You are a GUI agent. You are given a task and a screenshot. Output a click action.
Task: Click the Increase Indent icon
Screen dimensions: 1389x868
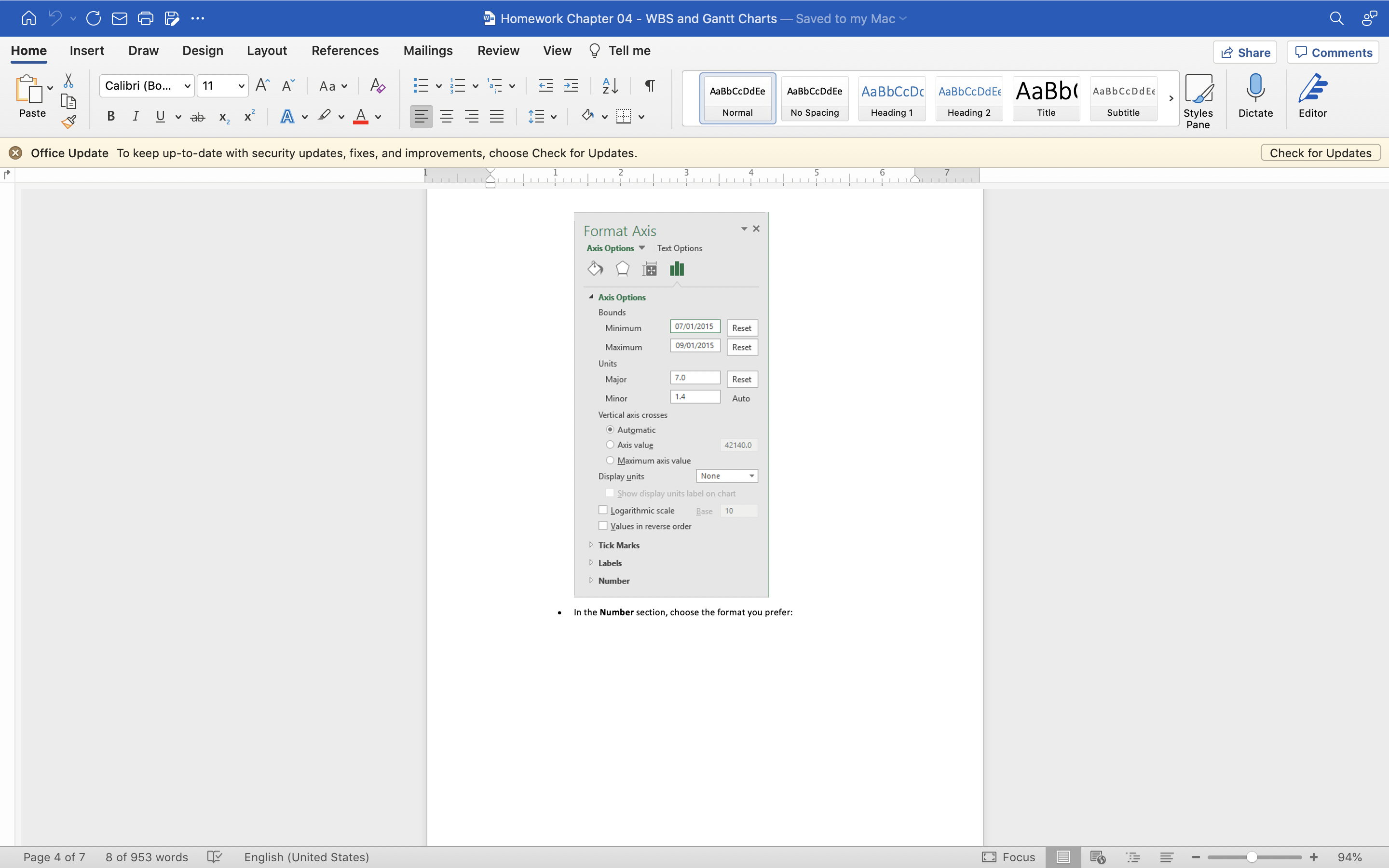[571, 86]
